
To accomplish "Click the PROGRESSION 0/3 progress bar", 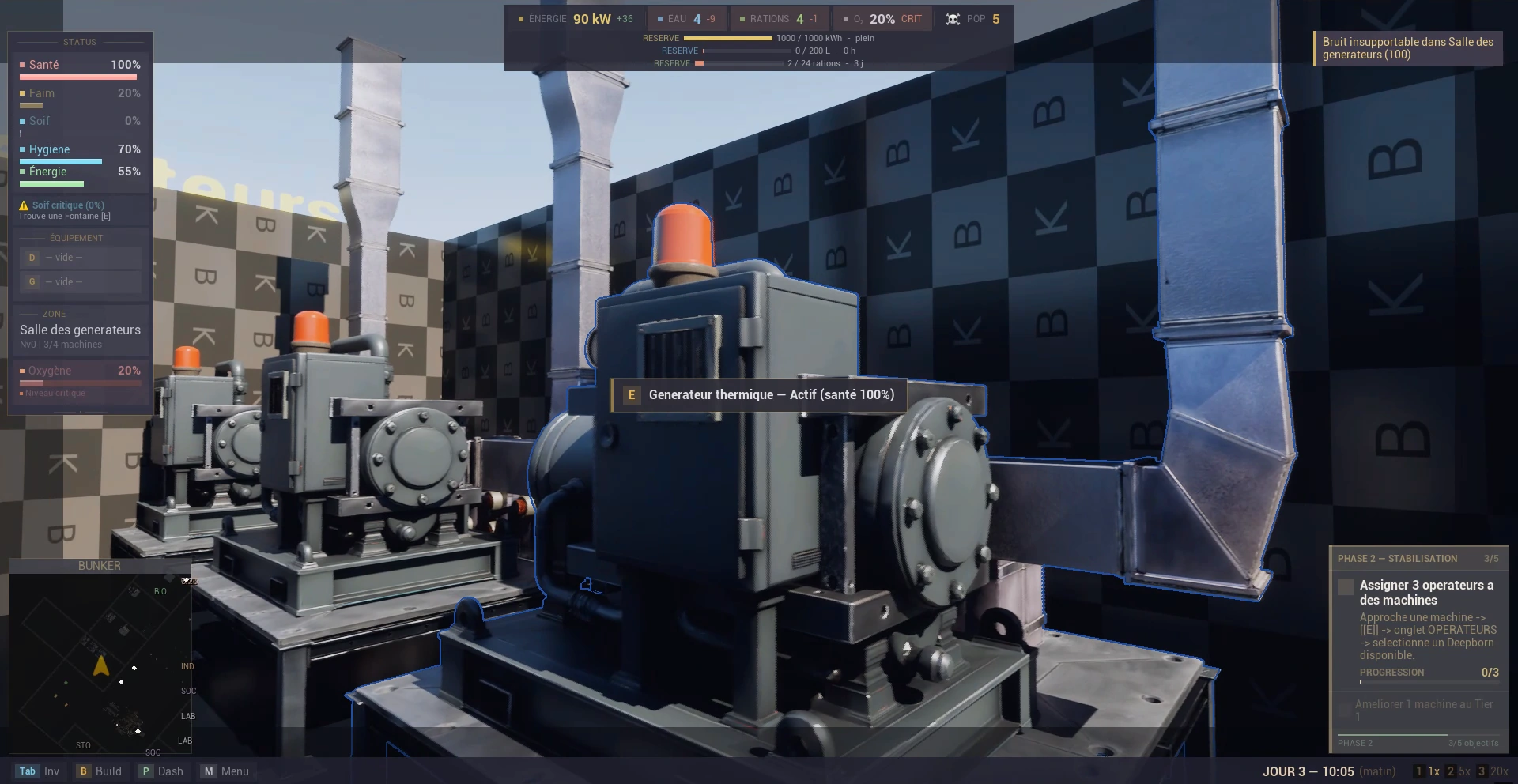I will [1429, 681].
